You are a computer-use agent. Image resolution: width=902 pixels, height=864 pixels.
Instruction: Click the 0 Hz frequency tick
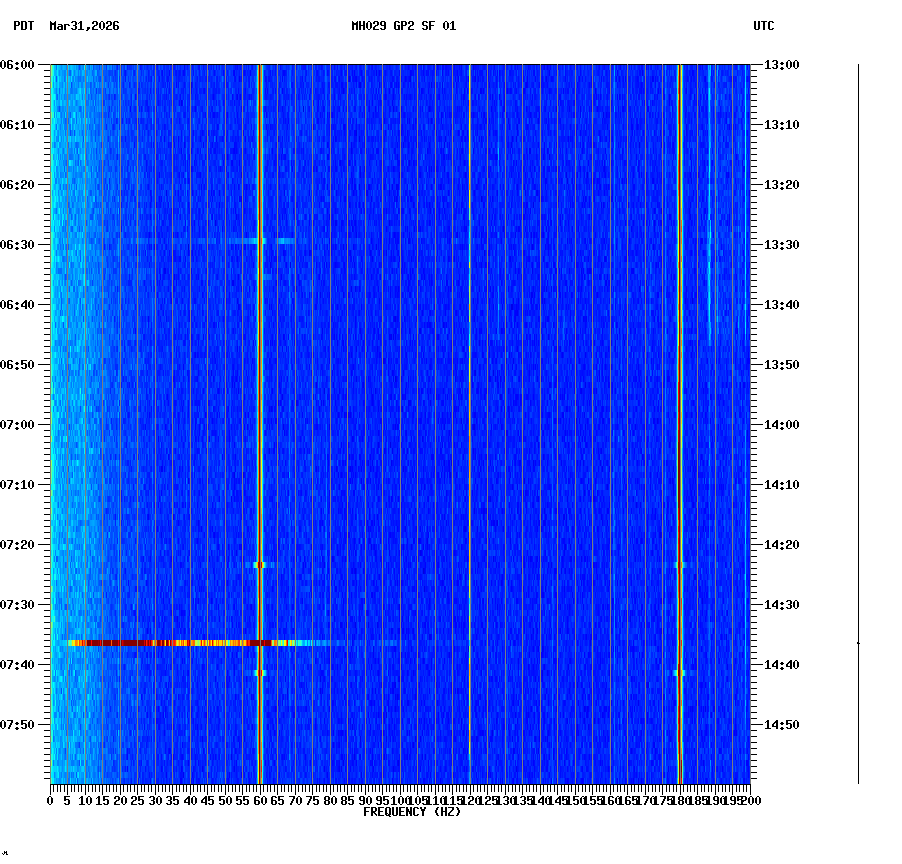tap(48, 800)
